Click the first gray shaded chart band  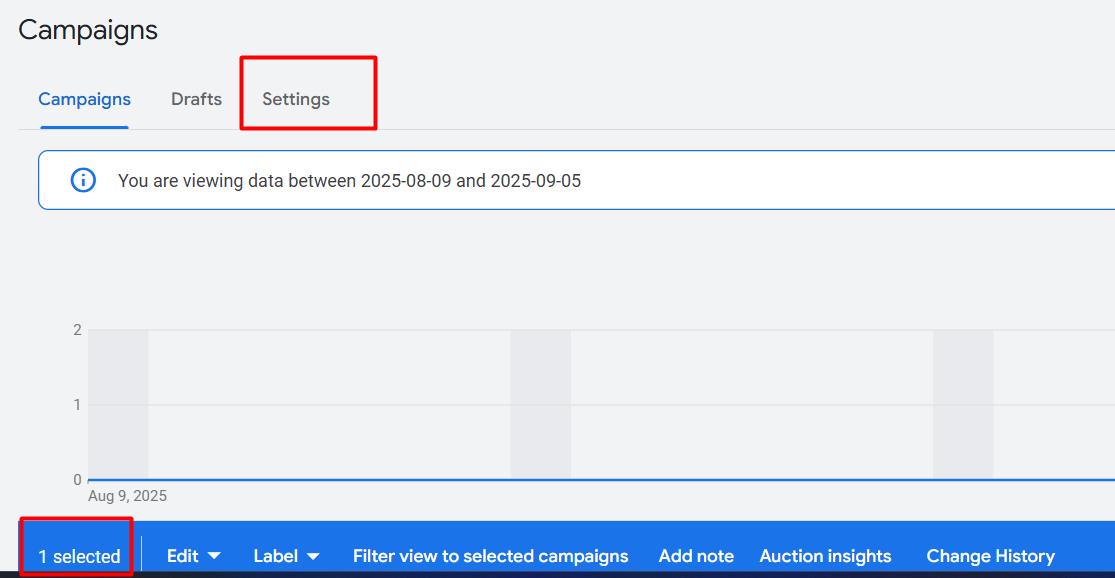(118, 404)
